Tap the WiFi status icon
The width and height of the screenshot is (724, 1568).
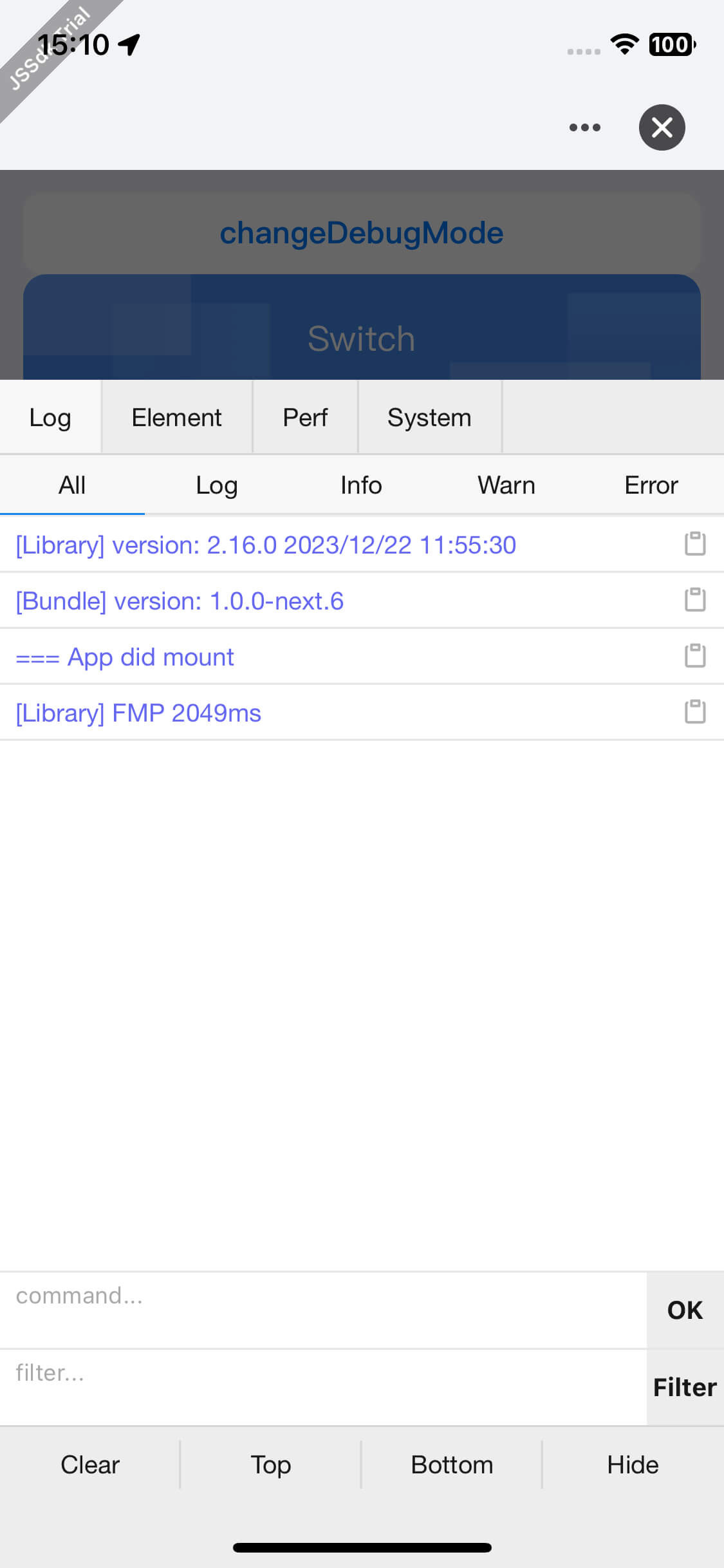coord(624,44)
